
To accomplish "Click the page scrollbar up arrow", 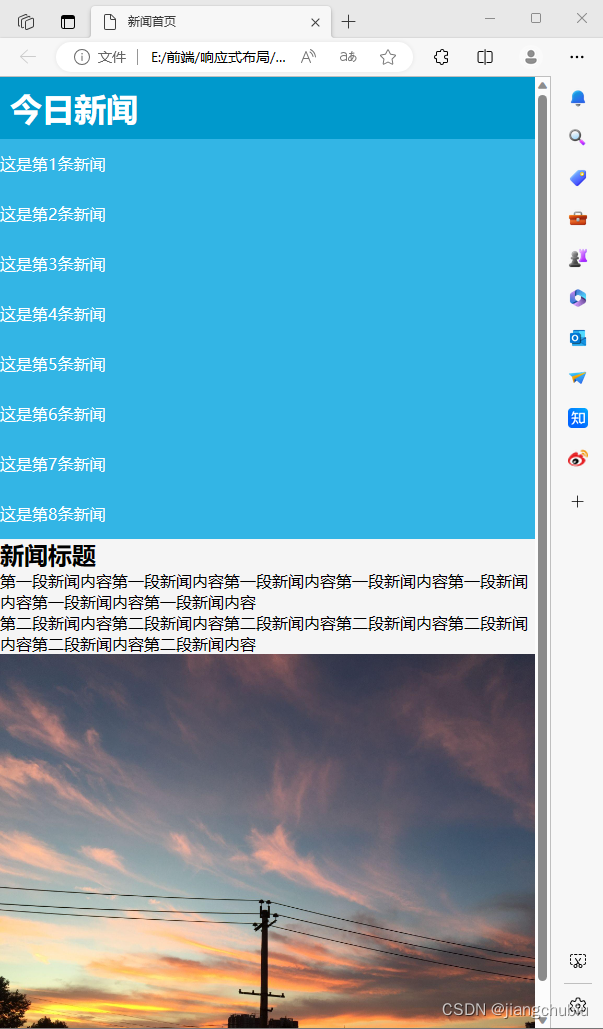I will coord(542,85).
